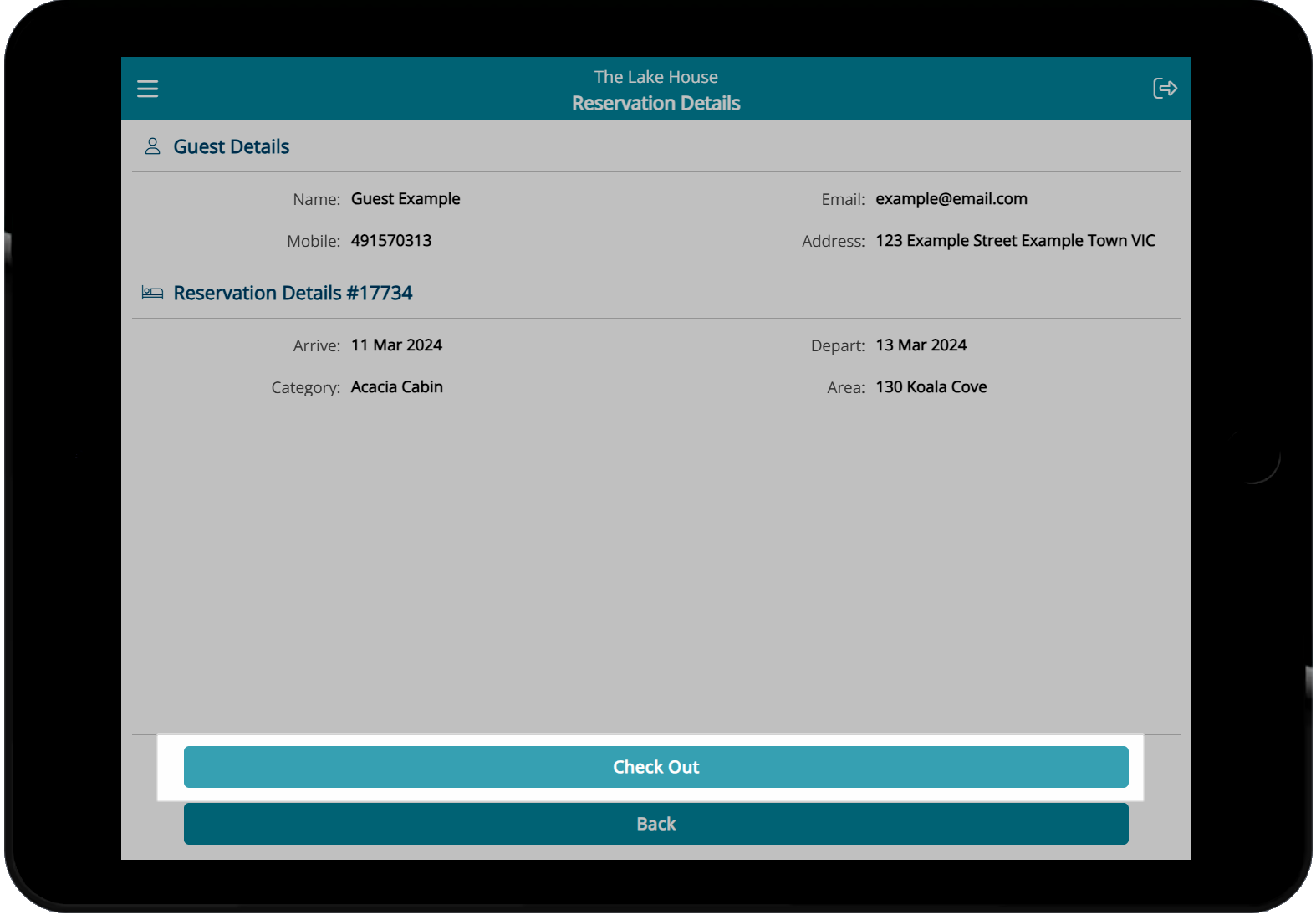
Task: Click the Depart: label
Action: tap(838, 345)
